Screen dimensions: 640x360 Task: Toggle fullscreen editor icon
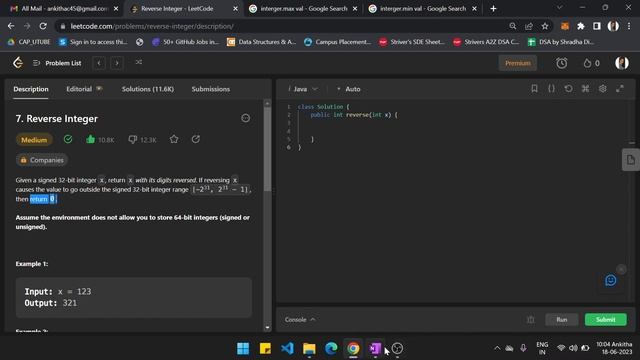[620, 89]
